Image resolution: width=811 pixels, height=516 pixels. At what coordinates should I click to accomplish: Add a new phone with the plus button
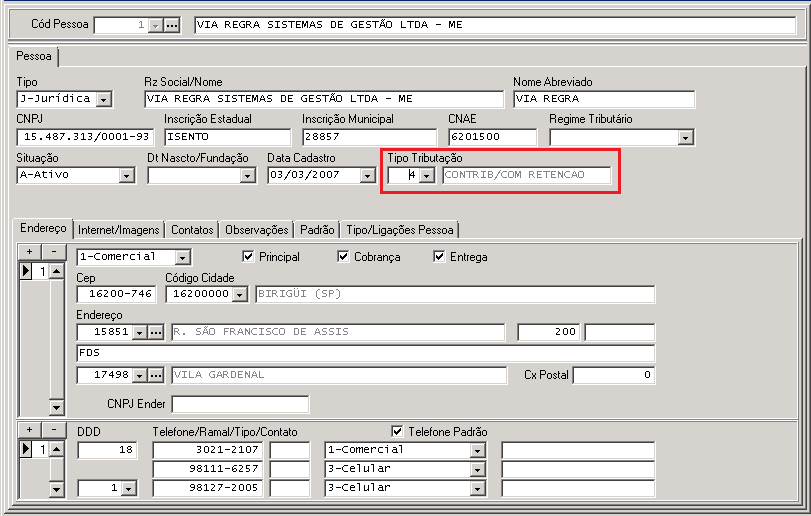coord(29,430)
